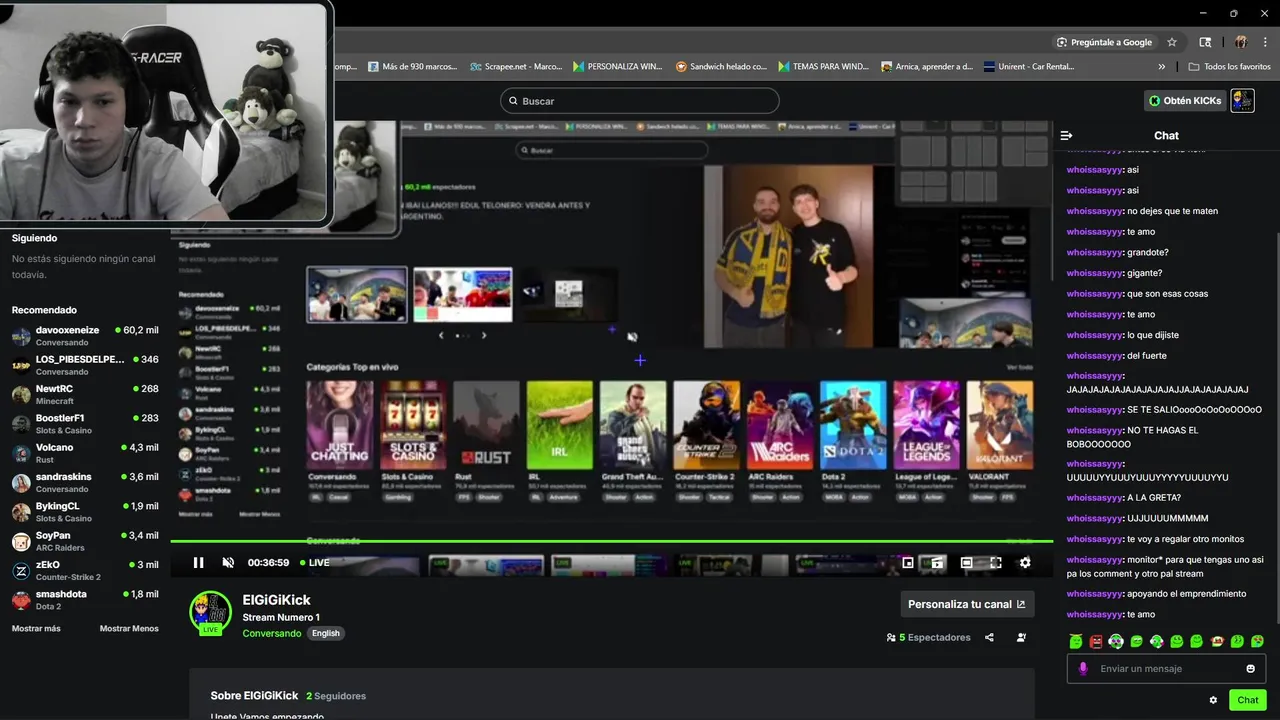Open Arnica, aprender a d... bookmark
The width and height of the screenshot is (1280, 720).
(927, 67)
